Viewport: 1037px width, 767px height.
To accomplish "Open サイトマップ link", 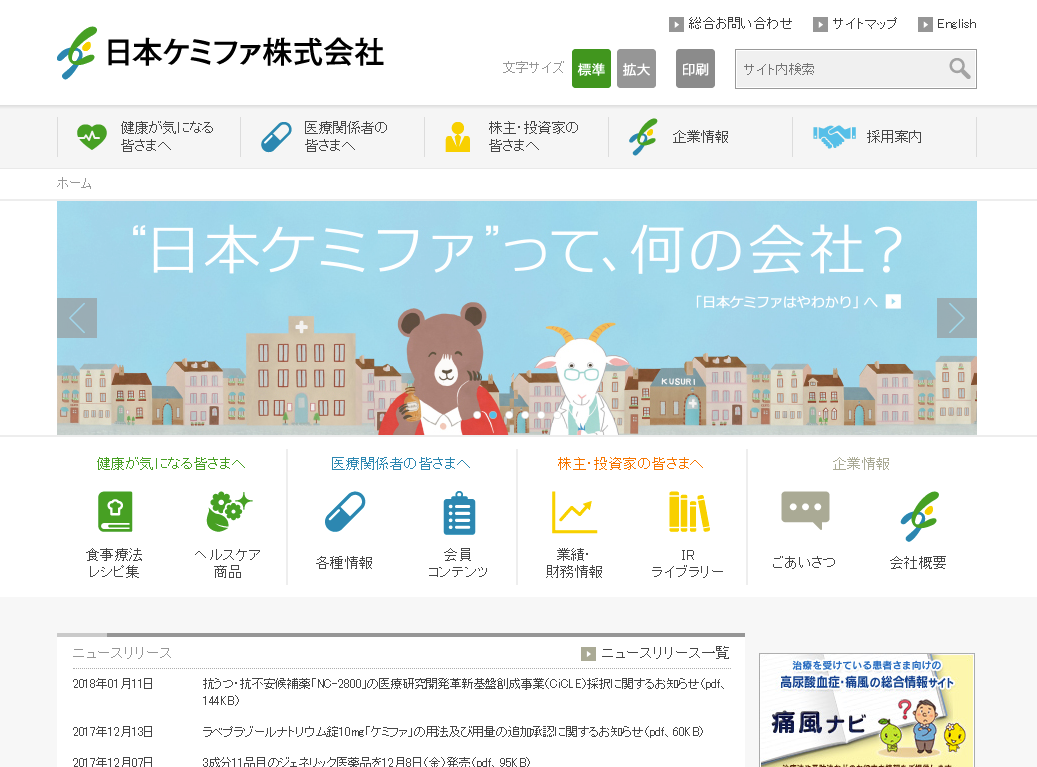I will tap(864, 24).
